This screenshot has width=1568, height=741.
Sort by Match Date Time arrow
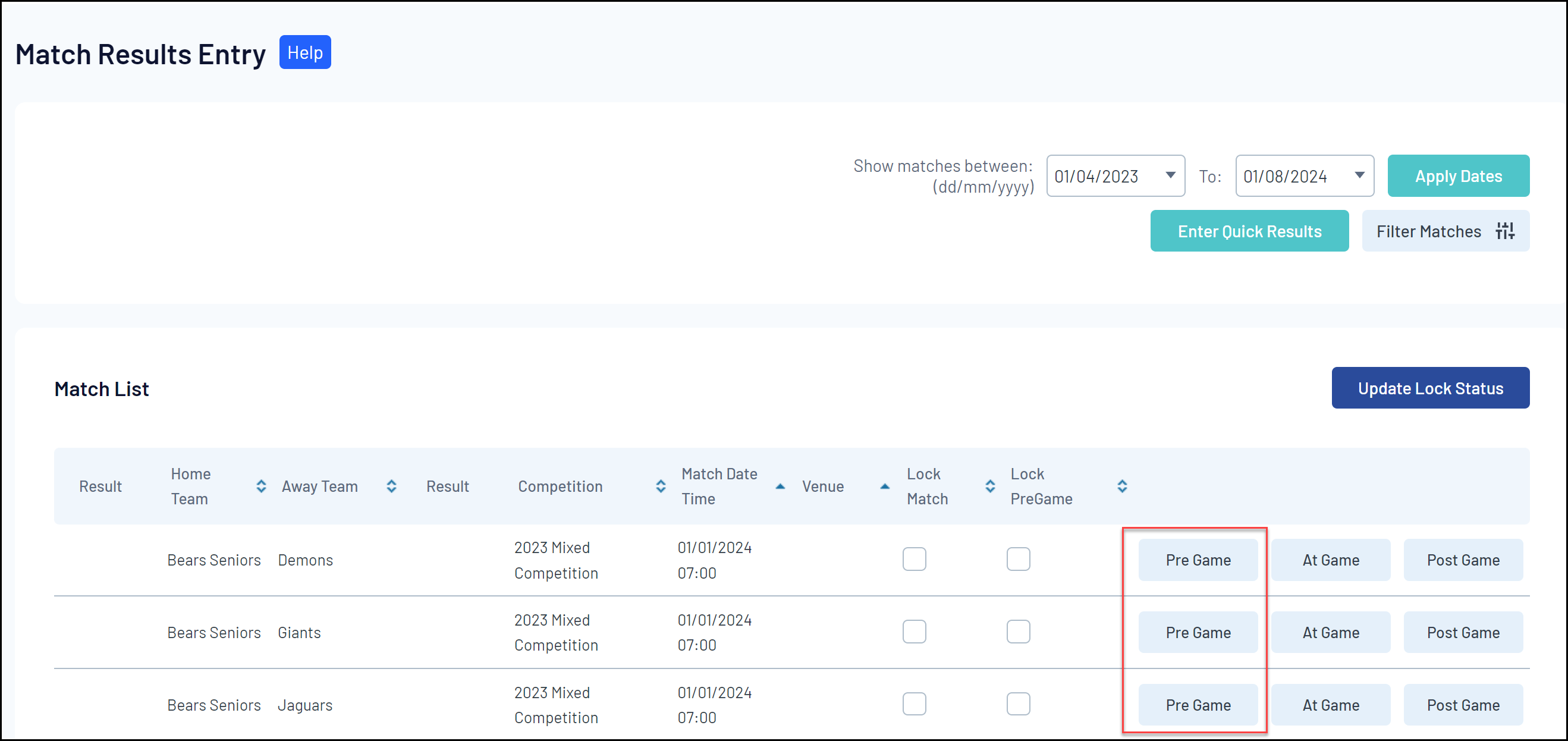tap(780, 486)
